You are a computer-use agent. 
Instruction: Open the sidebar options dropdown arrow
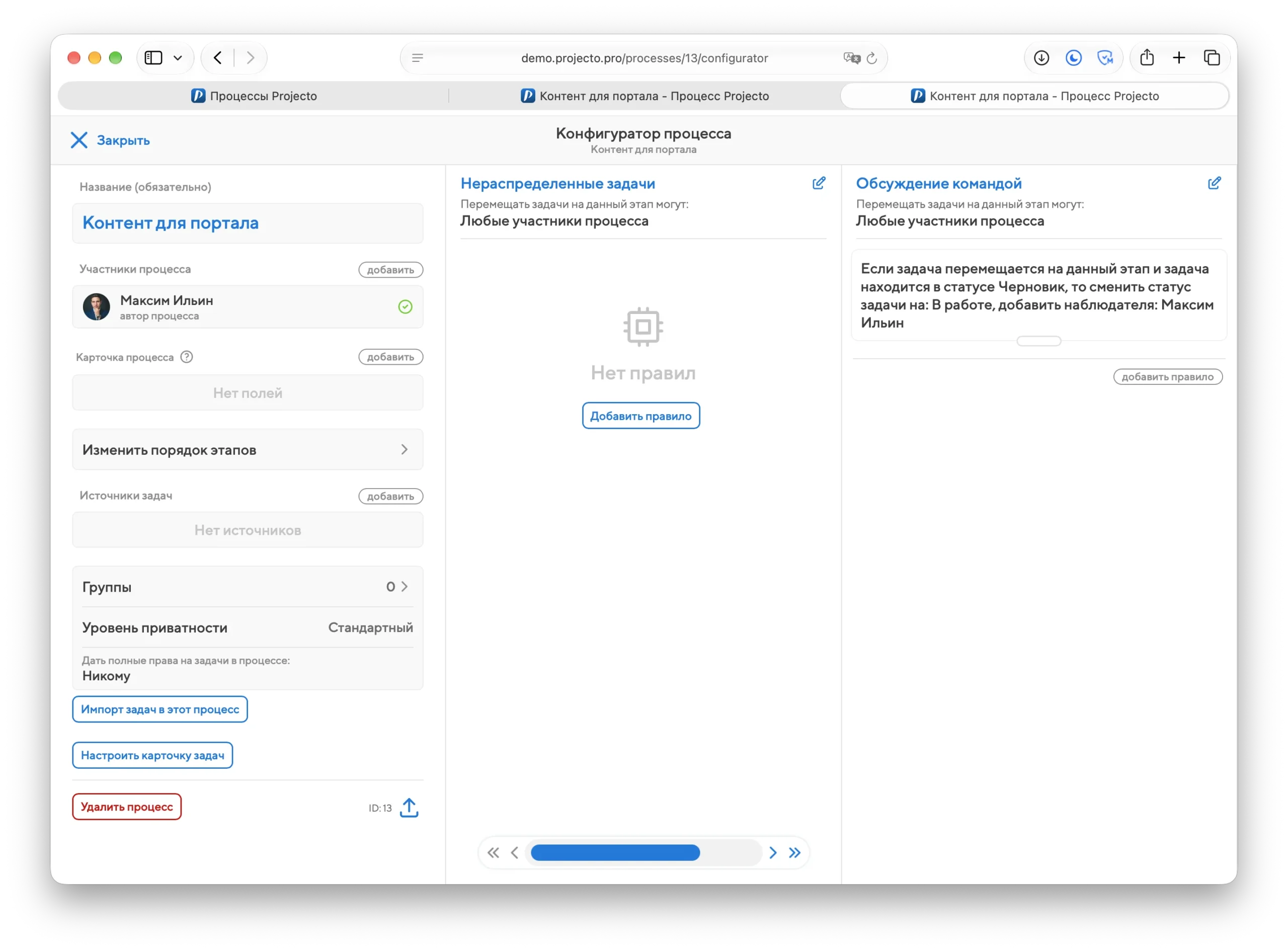coord(178,57)
